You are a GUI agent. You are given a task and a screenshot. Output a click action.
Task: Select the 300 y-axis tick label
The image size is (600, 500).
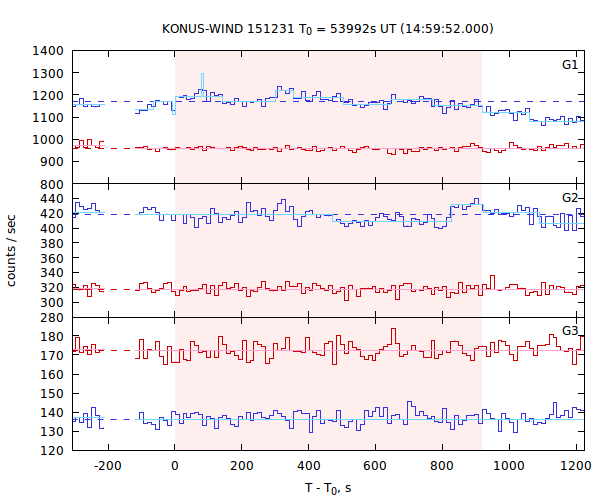[x=52, y=303]
